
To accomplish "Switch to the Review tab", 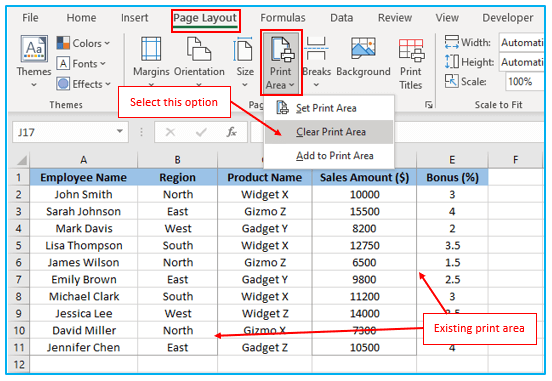I will (x=395, y=18).
